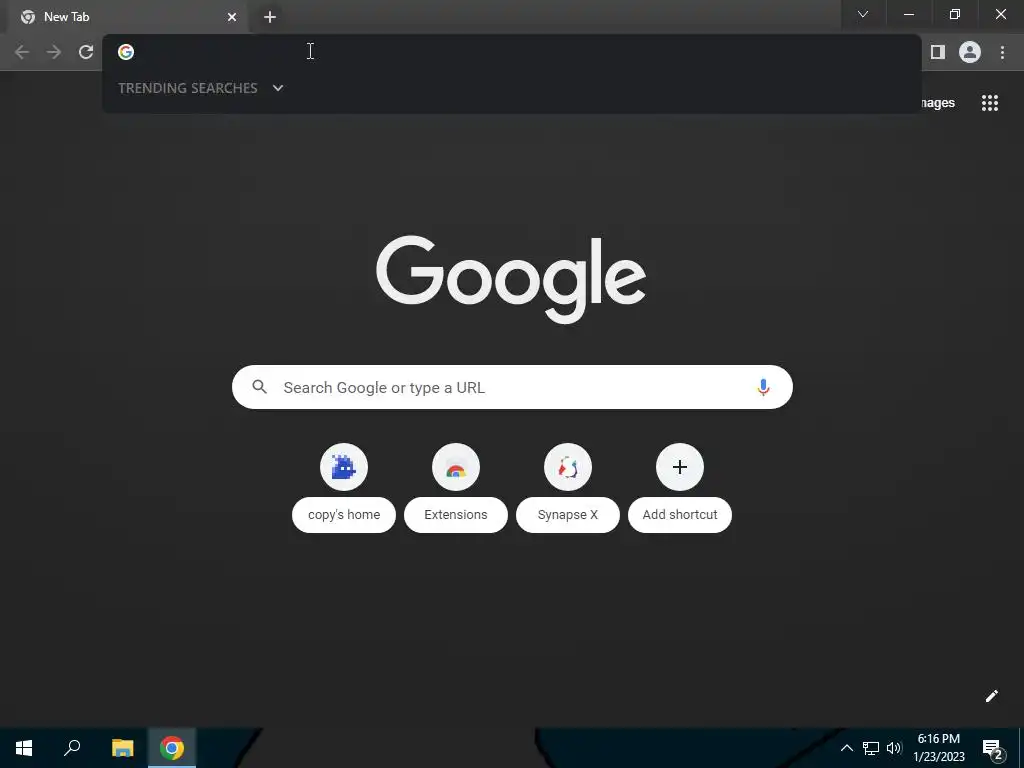Minimize the Chrome window
Screen dimensions: 1024x768
(909, 14)
